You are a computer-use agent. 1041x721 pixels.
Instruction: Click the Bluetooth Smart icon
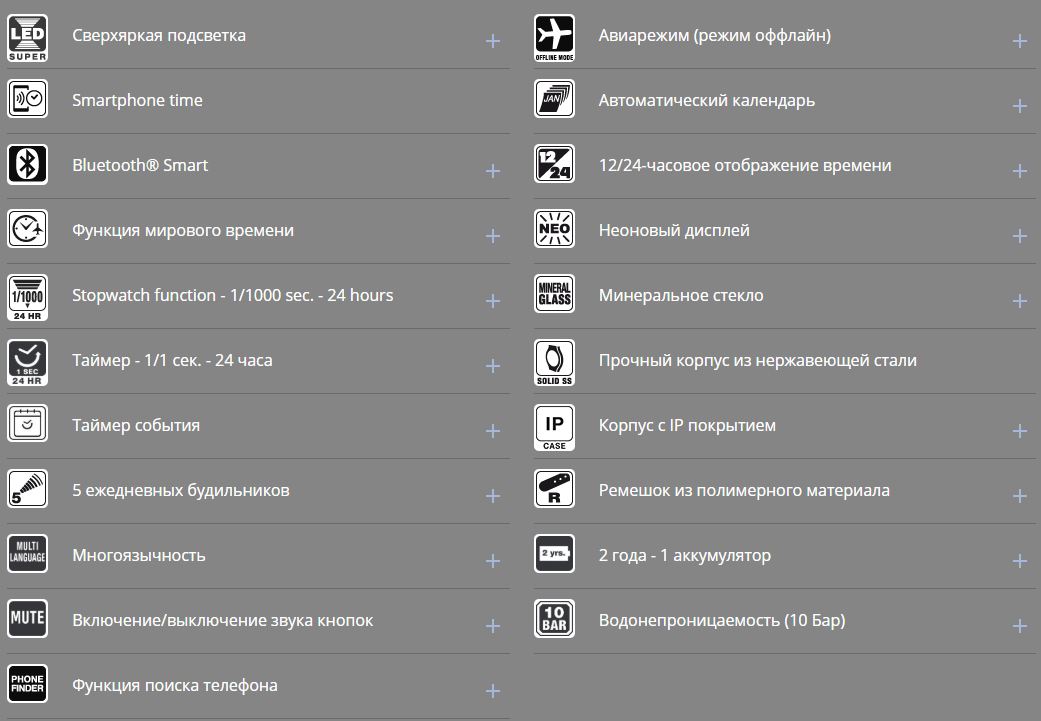click(x=28, y=165)
